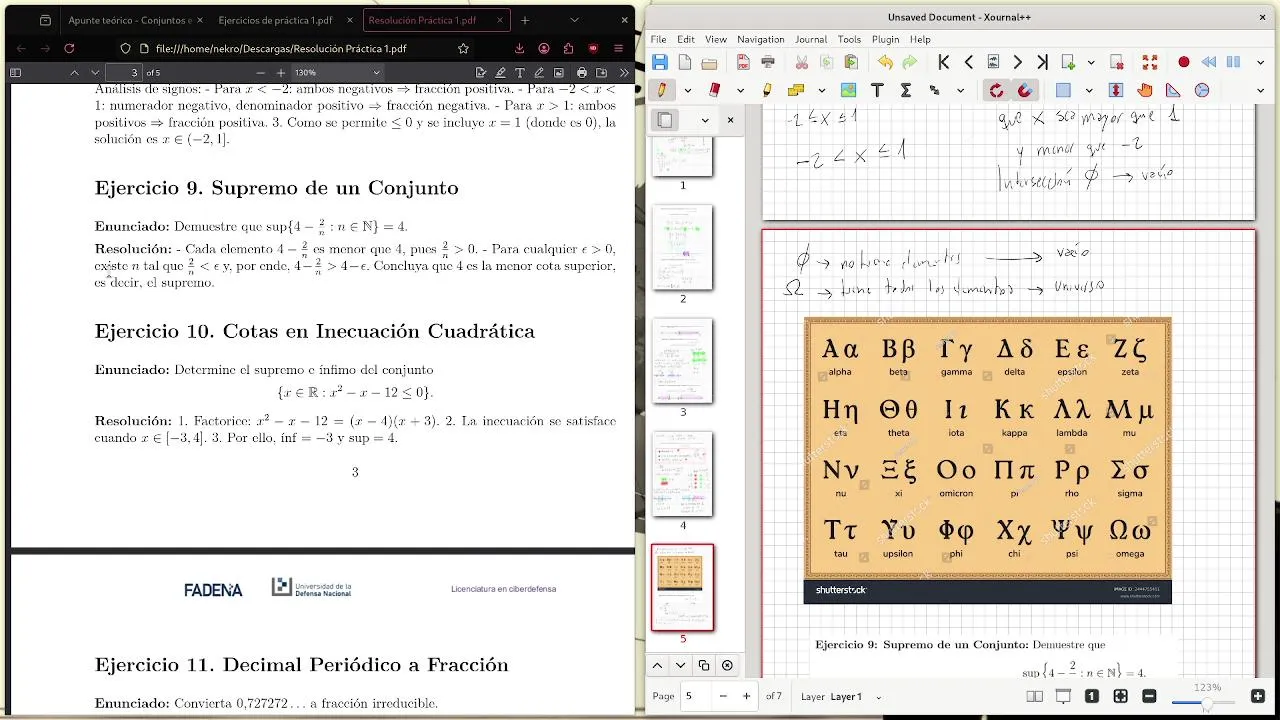Expand the Eraser options dropdown

[740, 90]
